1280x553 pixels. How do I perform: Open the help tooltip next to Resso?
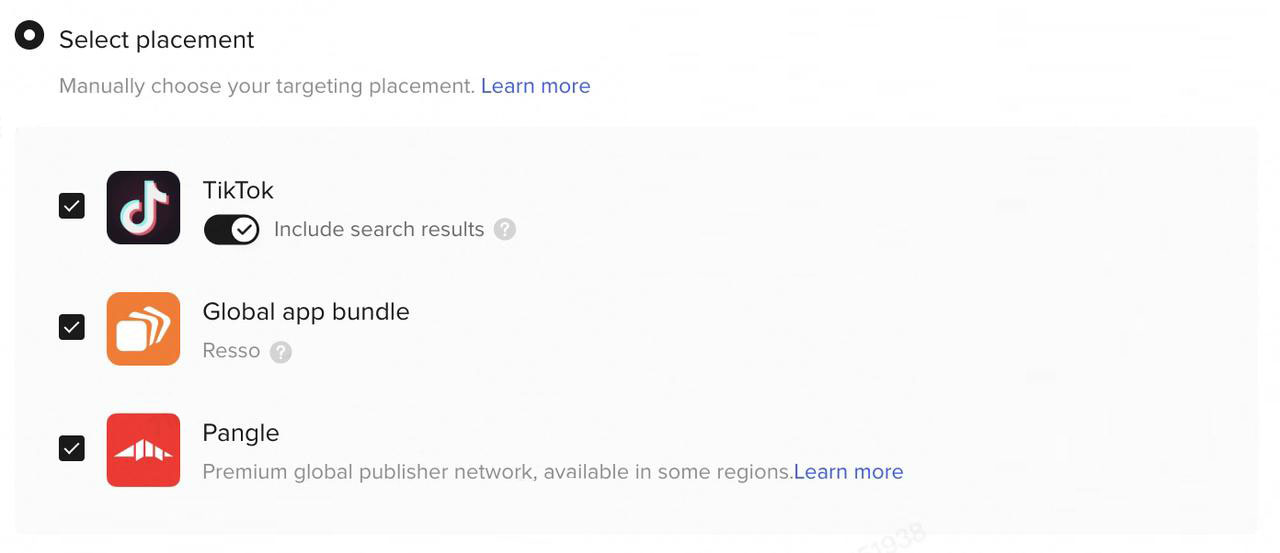281,351
